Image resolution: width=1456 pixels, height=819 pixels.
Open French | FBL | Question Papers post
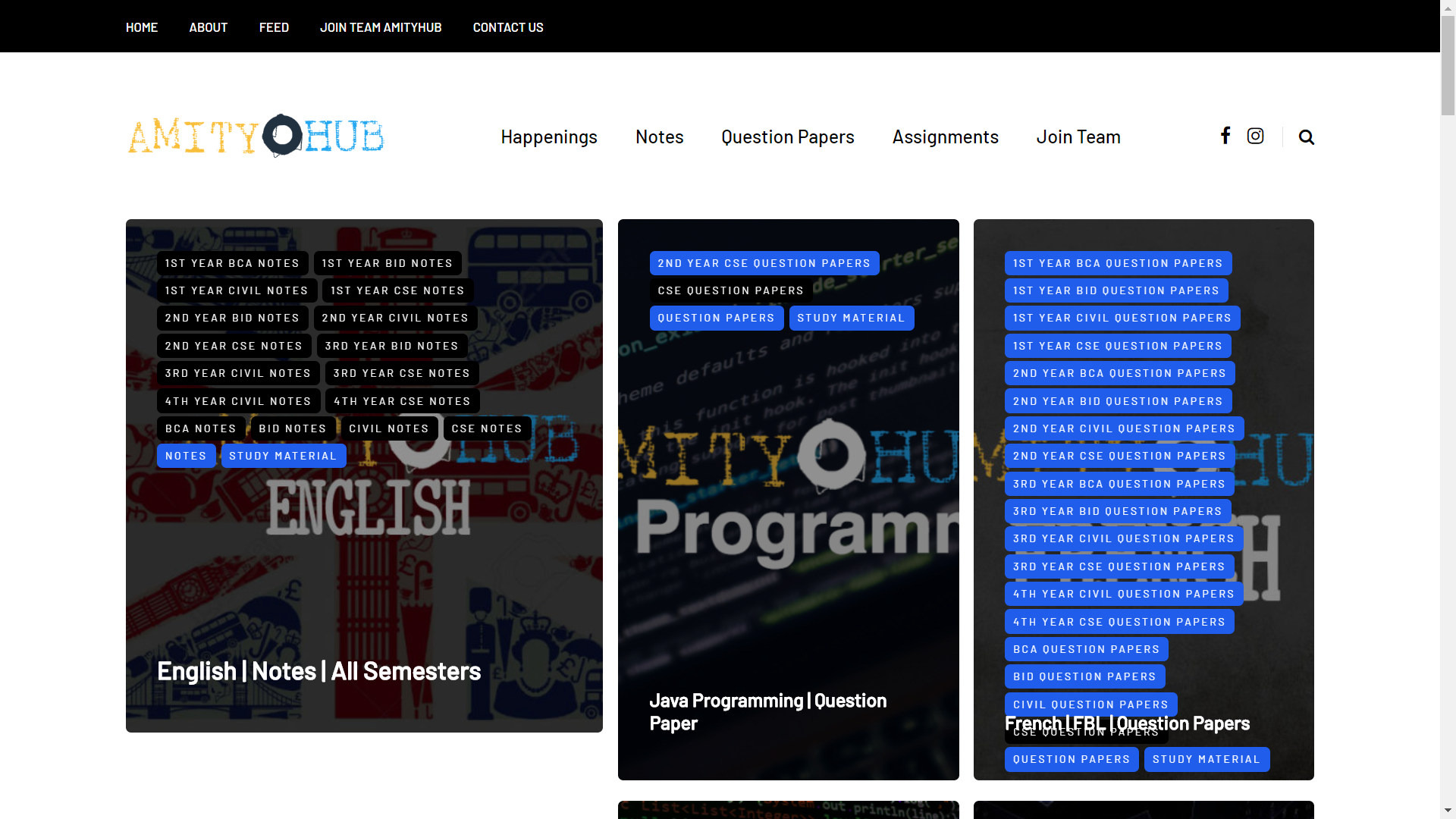pos(1127,723)
